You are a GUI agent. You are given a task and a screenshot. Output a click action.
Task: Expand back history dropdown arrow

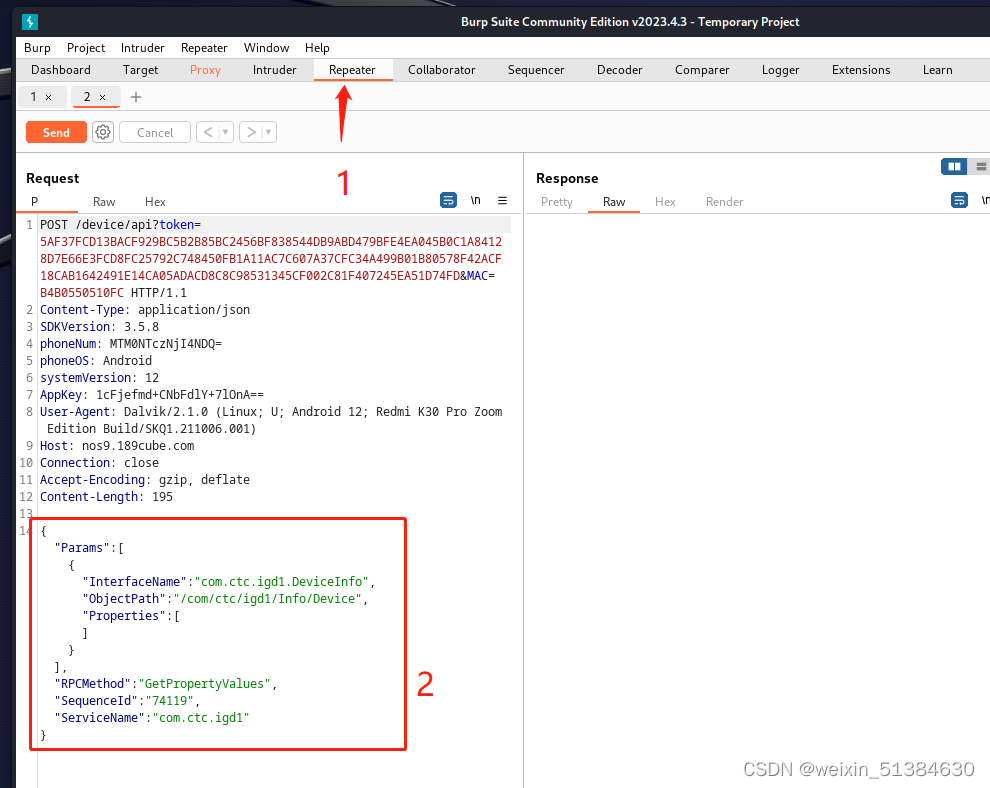click(225, 132)
